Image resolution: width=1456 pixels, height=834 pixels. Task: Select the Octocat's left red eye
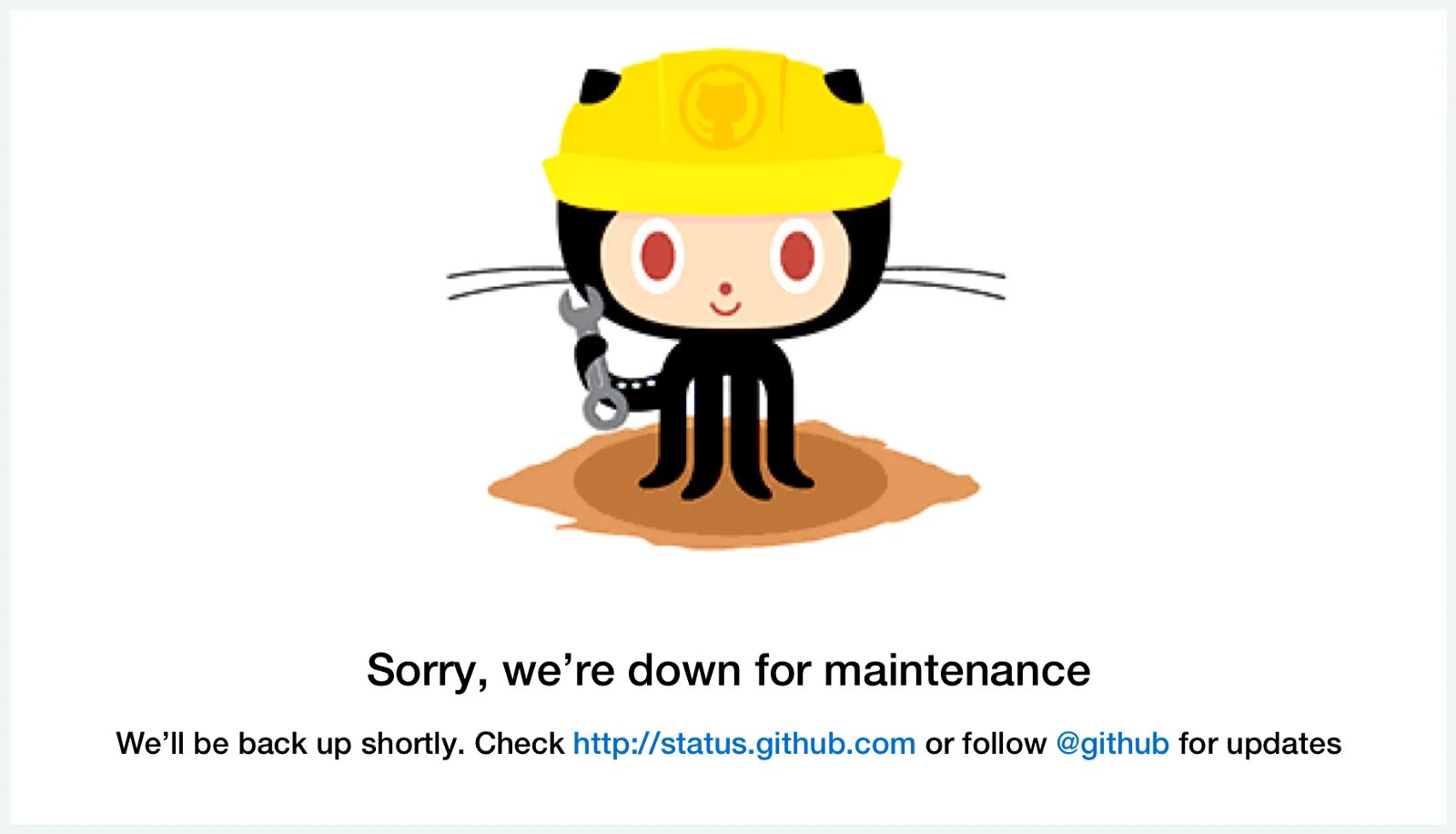tap(657, 256)
